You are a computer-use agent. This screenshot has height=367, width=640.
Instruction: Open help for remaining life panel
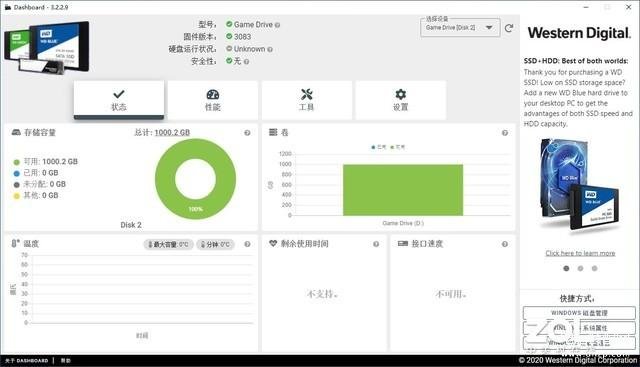pyautogui.click(x=376, y=244)
